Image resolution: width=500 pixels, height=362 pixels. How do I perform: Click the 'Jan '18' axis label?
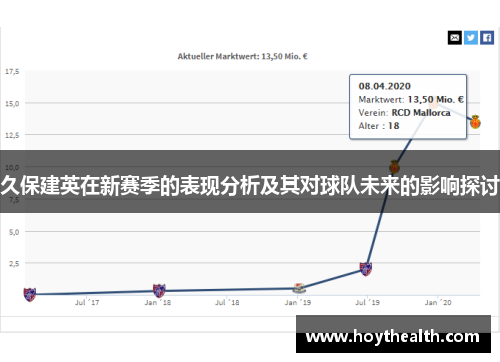point(158,303)
